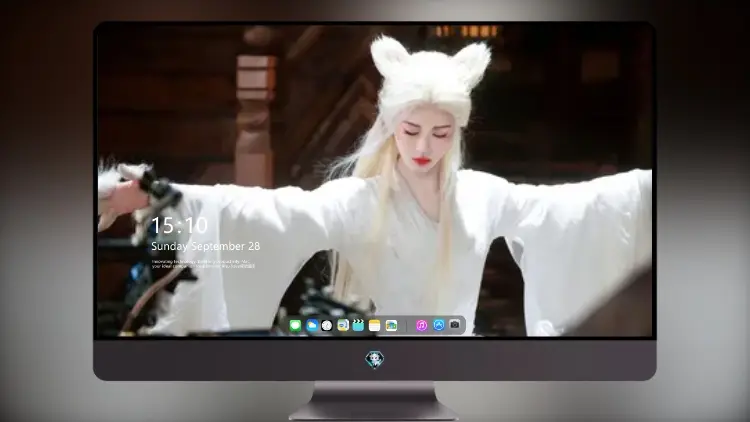The width and height of the screenshot is (750, 422).
Task: Open the Clock app in dock
Action: pos(327,325)
